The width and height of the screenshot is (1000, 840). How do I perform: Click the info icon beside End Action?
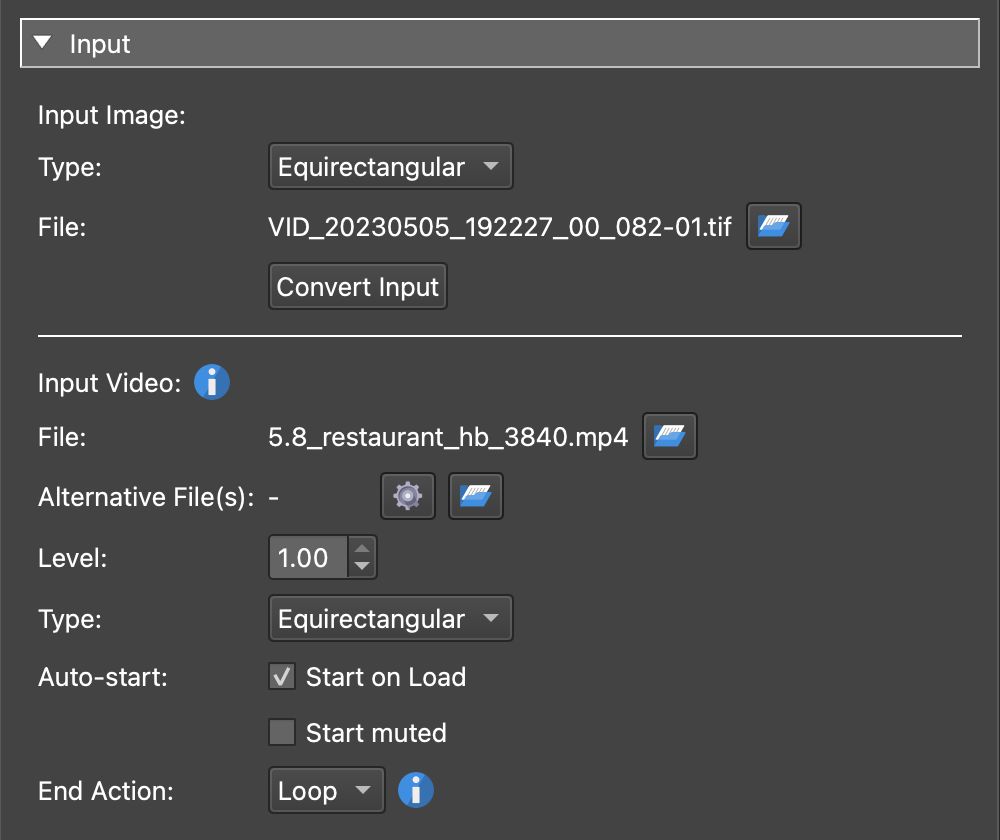click(x=415, y=790)
